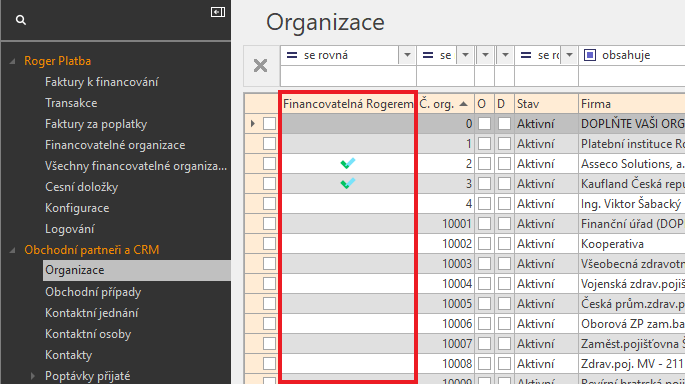
Task: Click the 'Finanční úřad' firm cell
Action: (632, 224)
